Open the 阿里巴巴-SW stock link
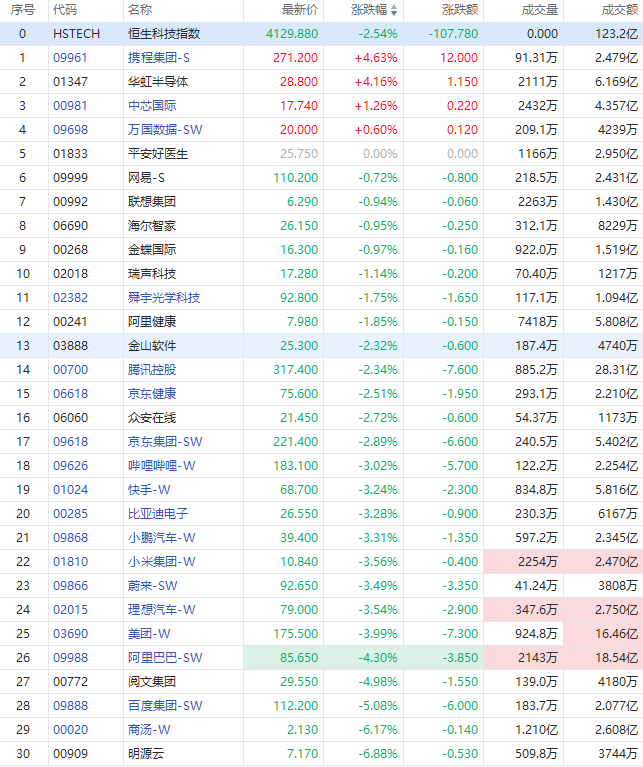Image resolution: width=643 pixels, height=767 pixels. [x=165, y=657]
